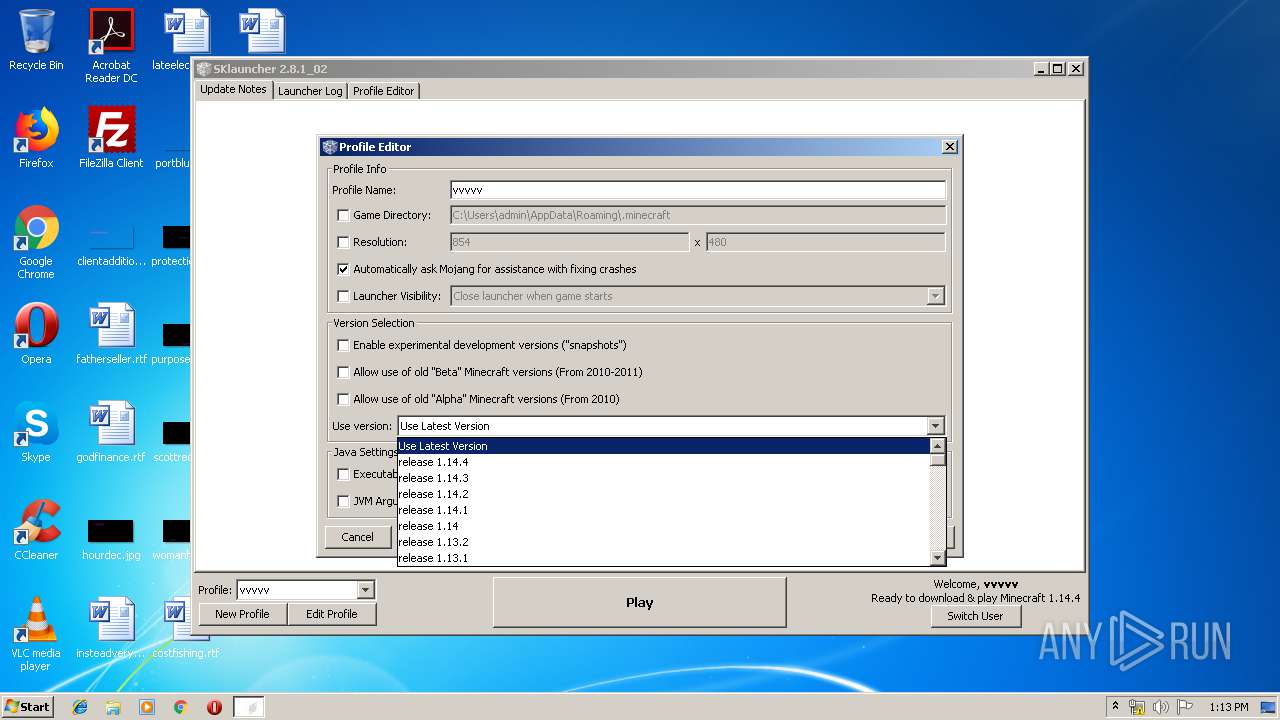Enable the Resolution checkbox
Viewport: 1280px width, 720px height.
[343, 242]
